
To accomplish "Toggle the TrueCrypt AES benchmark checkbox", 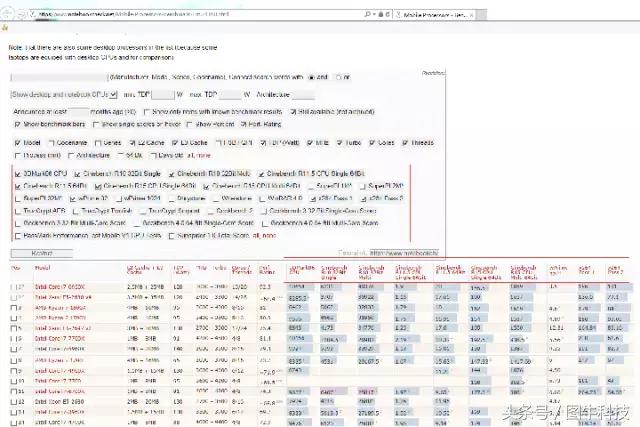I will pyautogui.click(x=18, y=211).
